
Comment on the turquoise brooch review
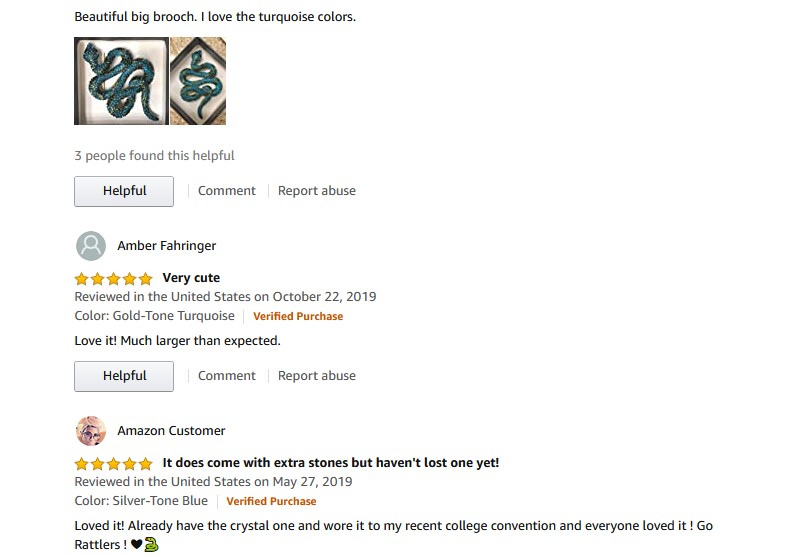point(226,191)
